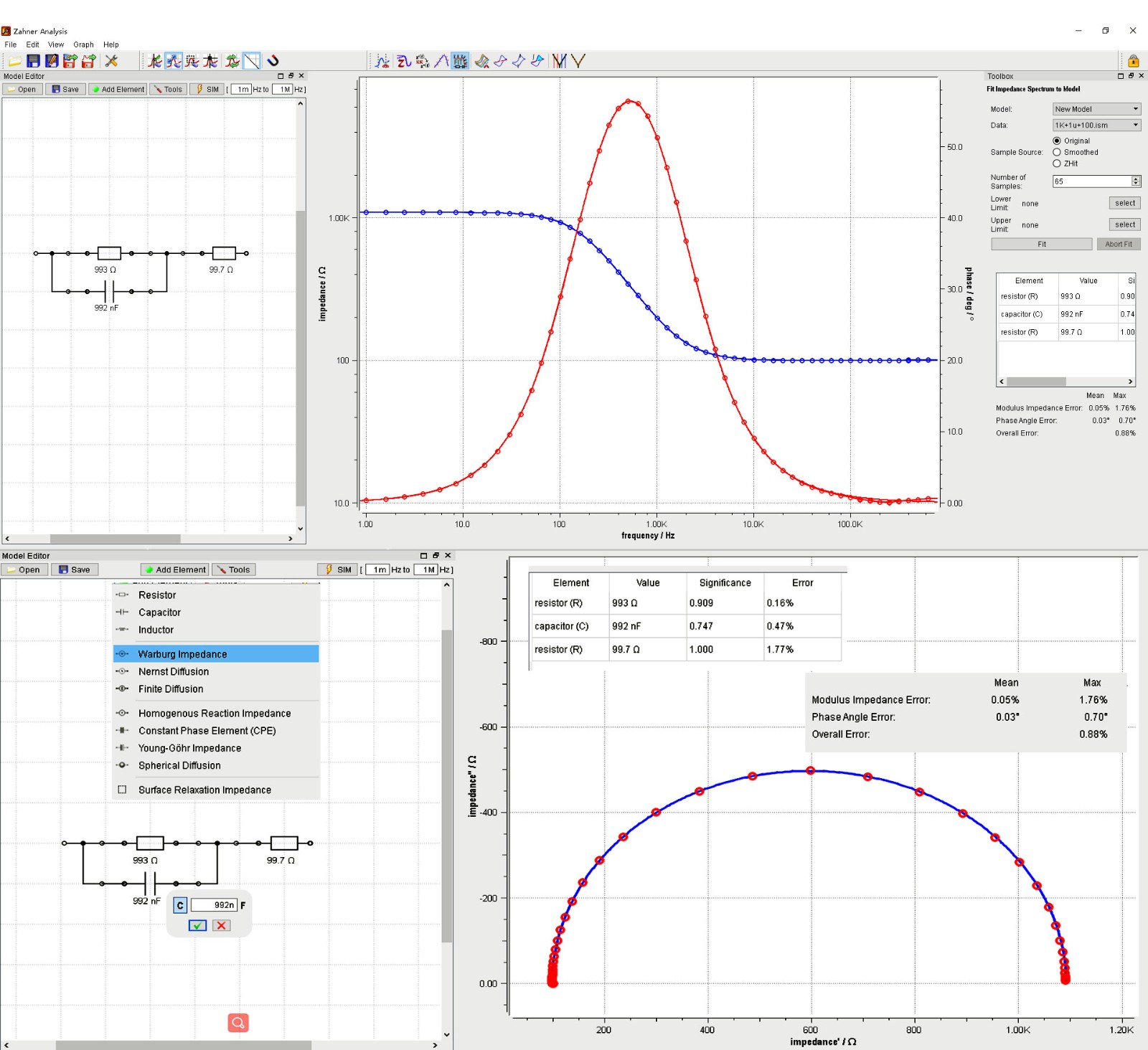Click the yellow padlock icon

click(x=1133, y=62)
